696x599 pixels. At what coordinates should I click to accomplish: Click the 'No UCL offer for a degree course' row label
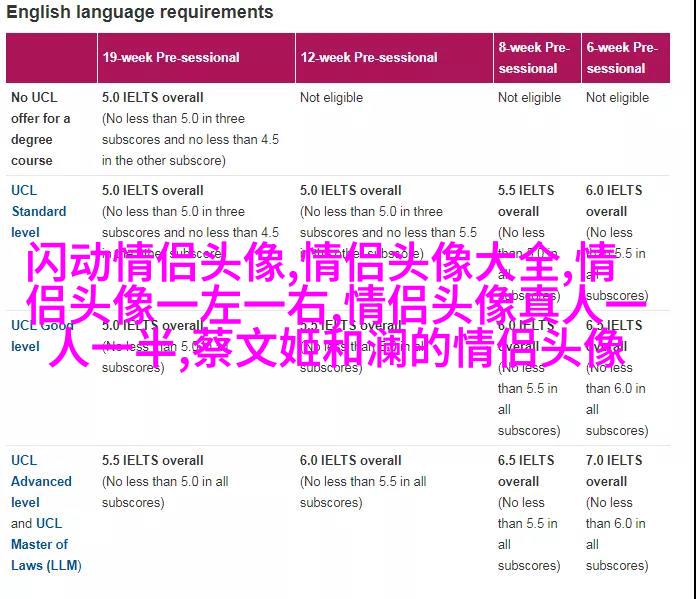pos(40,129)
